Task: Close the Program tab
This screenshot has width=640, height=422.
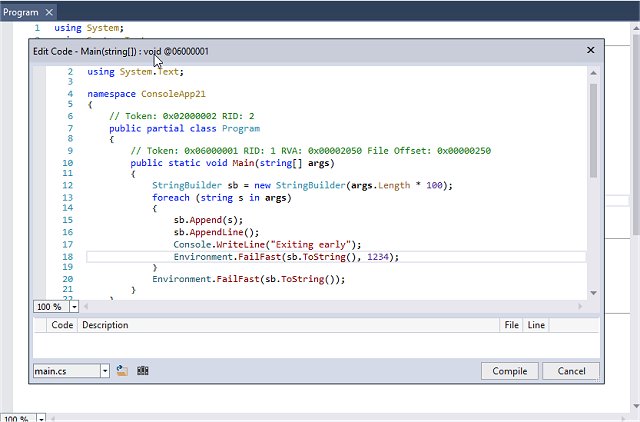Action: (50, 11)
